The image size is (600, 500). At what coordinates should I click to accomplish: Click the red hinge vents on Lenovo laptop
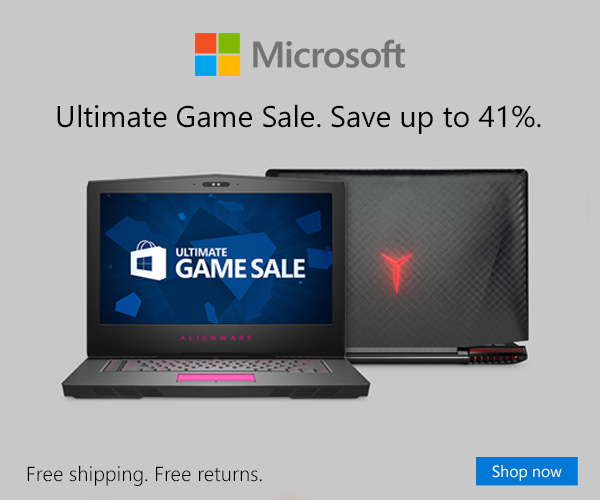point(496,354)
